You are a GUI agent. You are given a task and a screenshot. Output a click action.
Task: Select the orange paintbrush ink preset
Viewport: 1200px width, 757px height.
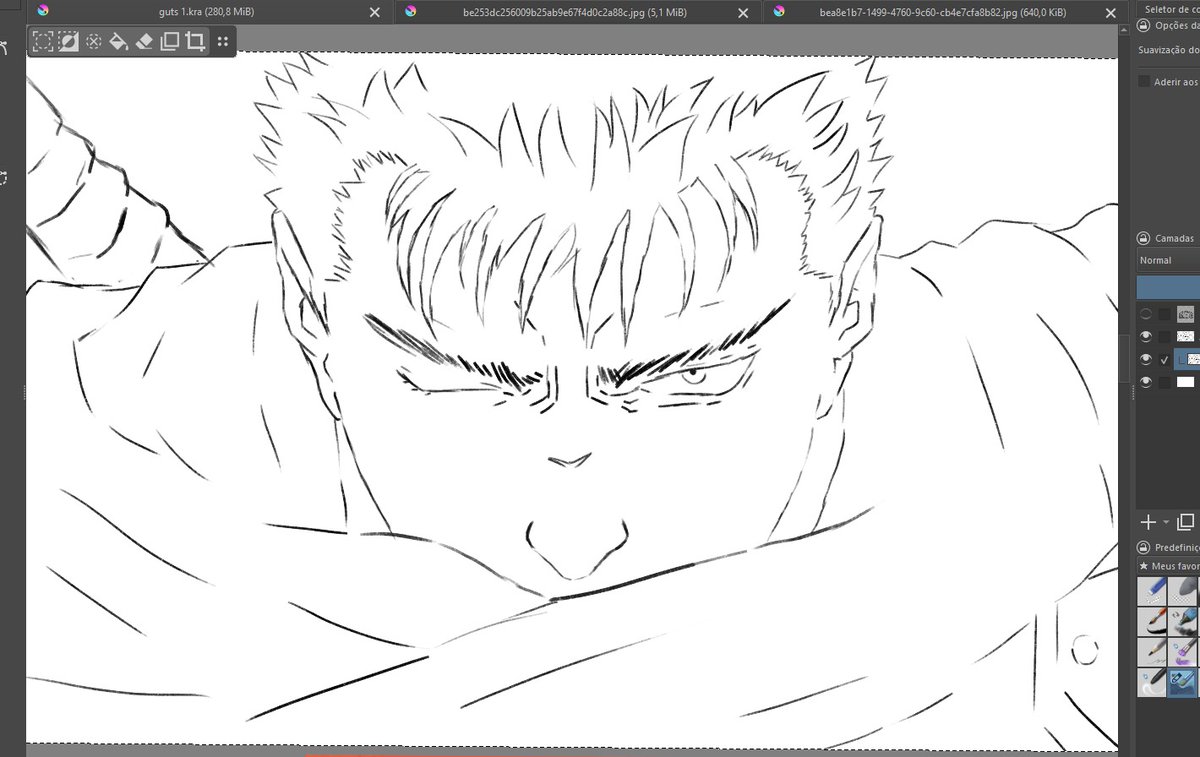[1152, 621]
